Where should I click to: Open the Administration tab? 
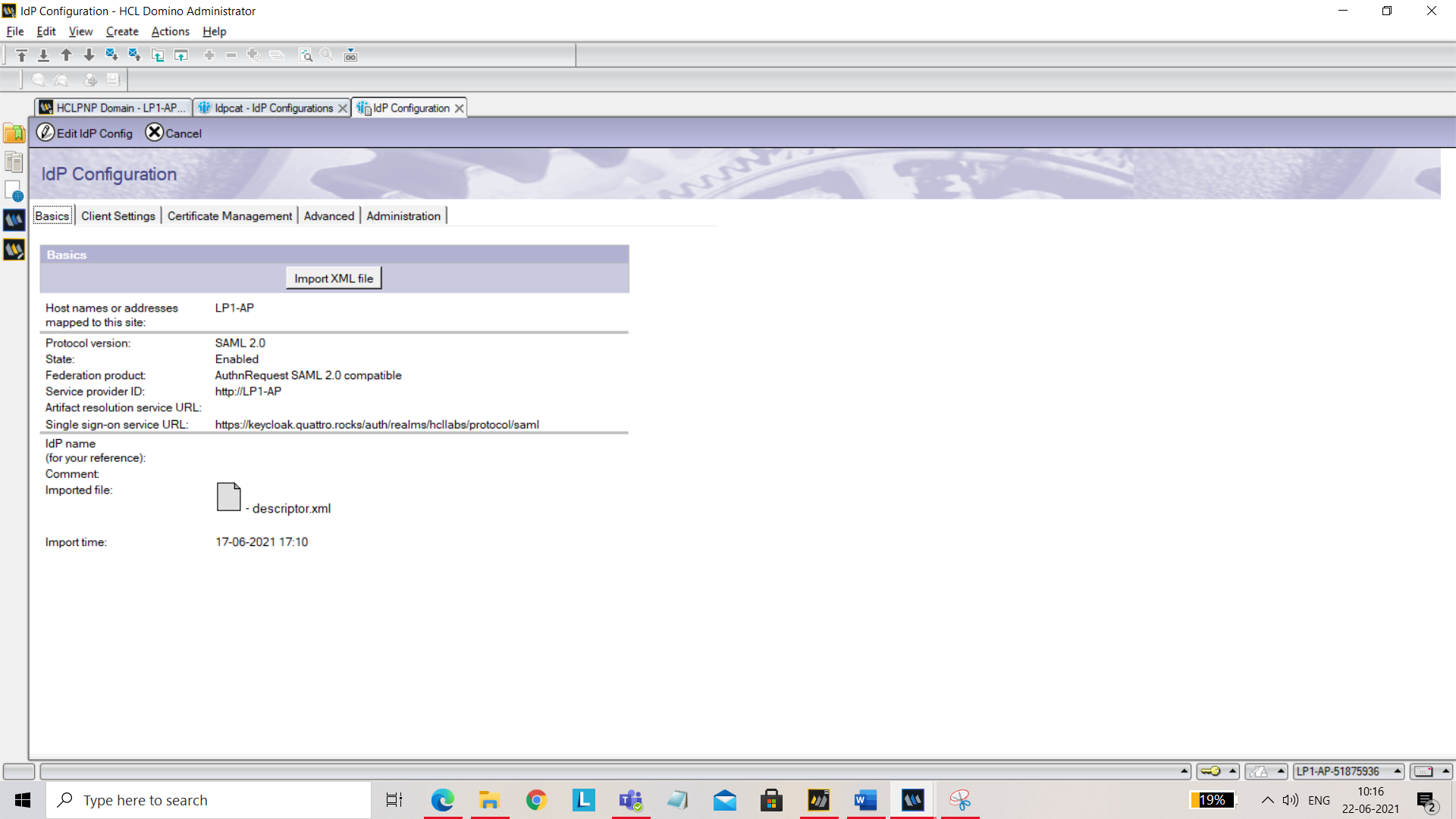pyautogui.click(x=404, y=215)
